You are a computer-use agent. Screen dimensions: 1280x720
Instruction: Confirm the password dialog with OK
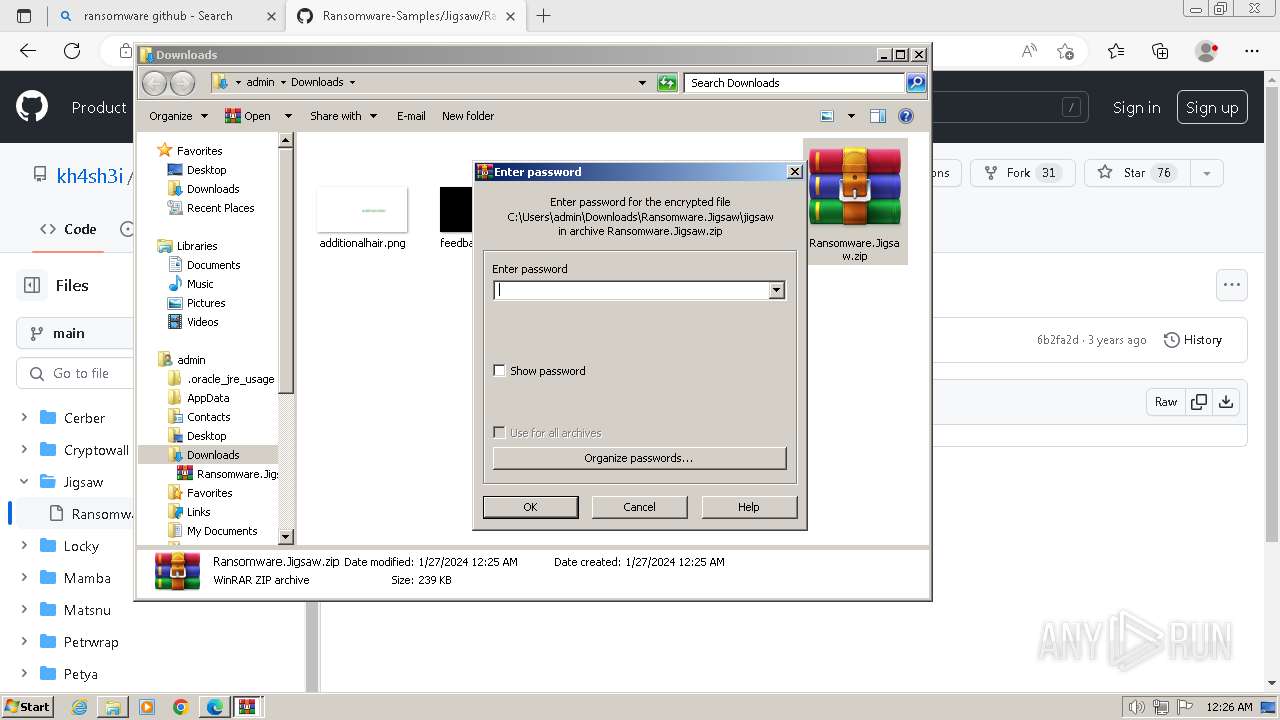[x=530, y=507]
